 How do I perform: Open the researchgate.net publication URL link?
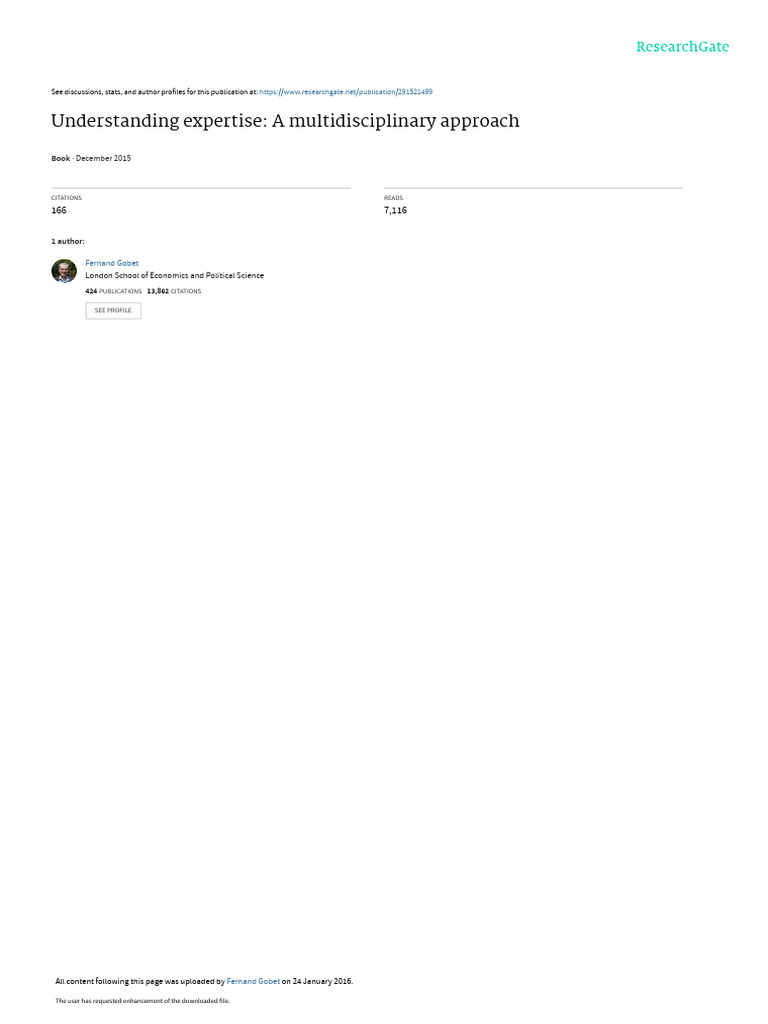(345, 92)
